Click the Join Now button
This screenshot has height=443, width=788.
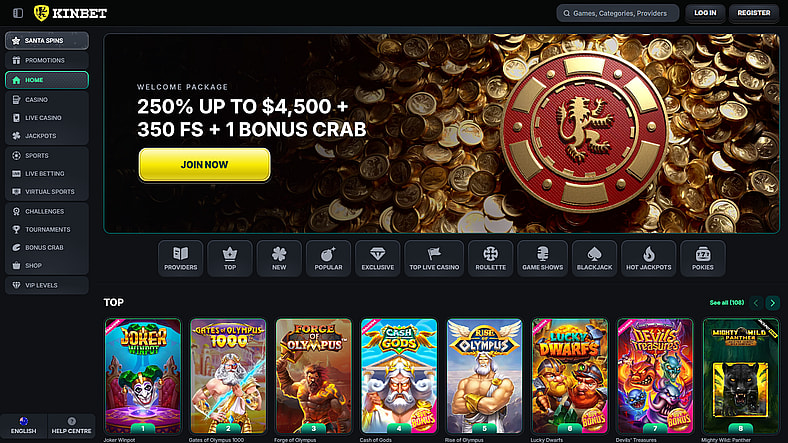coord(205,165)
